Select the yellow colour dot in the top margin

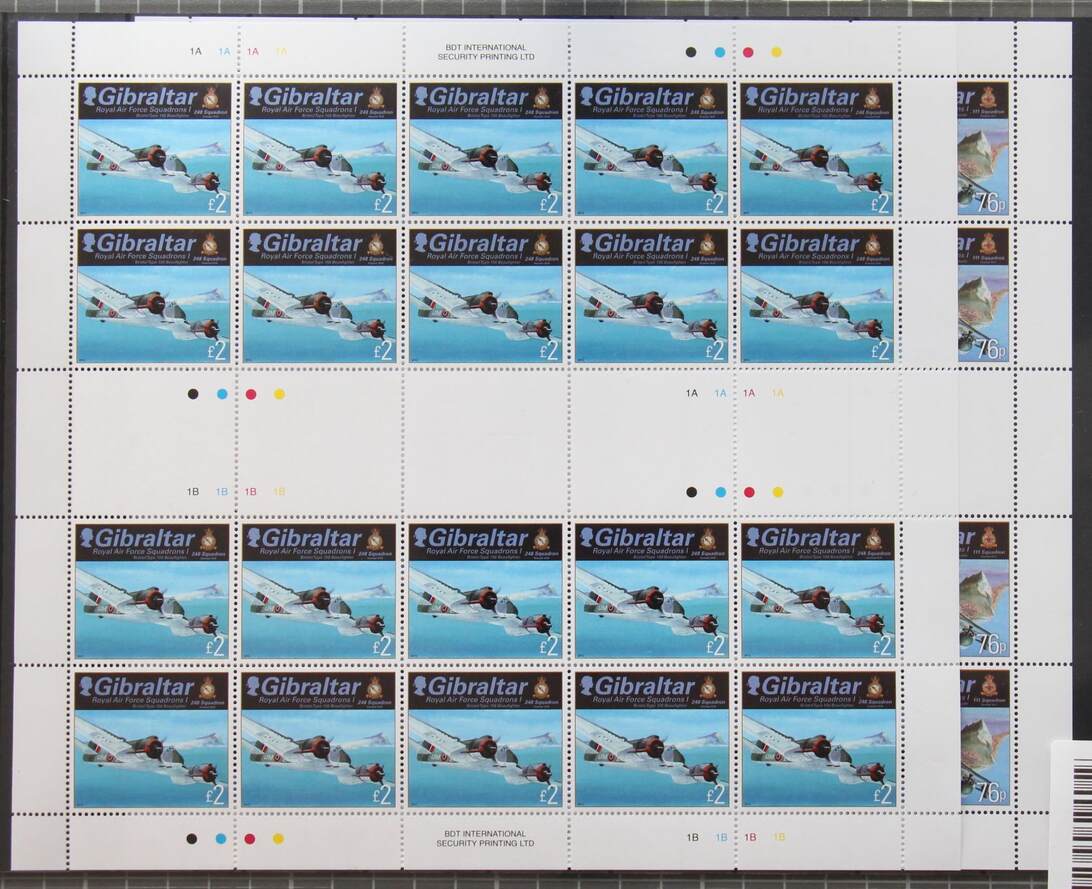coord(777,52)
